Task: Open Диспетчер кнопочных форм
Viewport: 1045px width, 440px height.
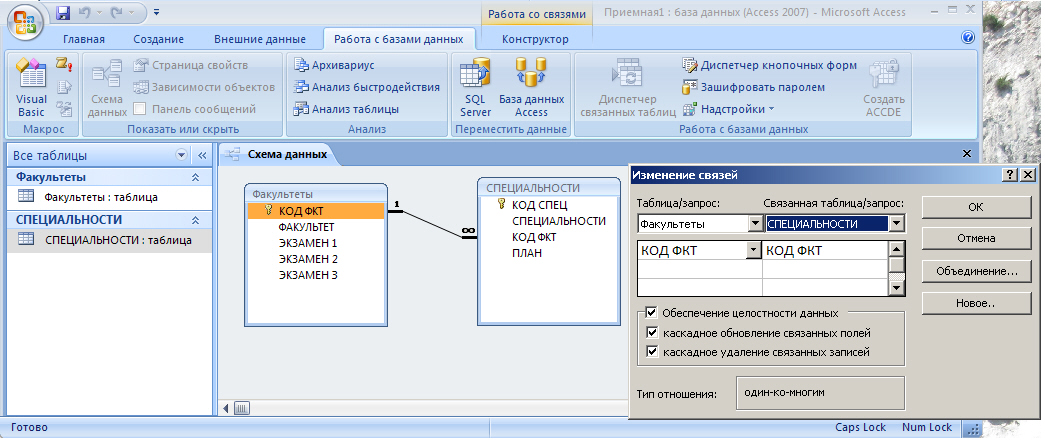Action: (x=768, y=65)
